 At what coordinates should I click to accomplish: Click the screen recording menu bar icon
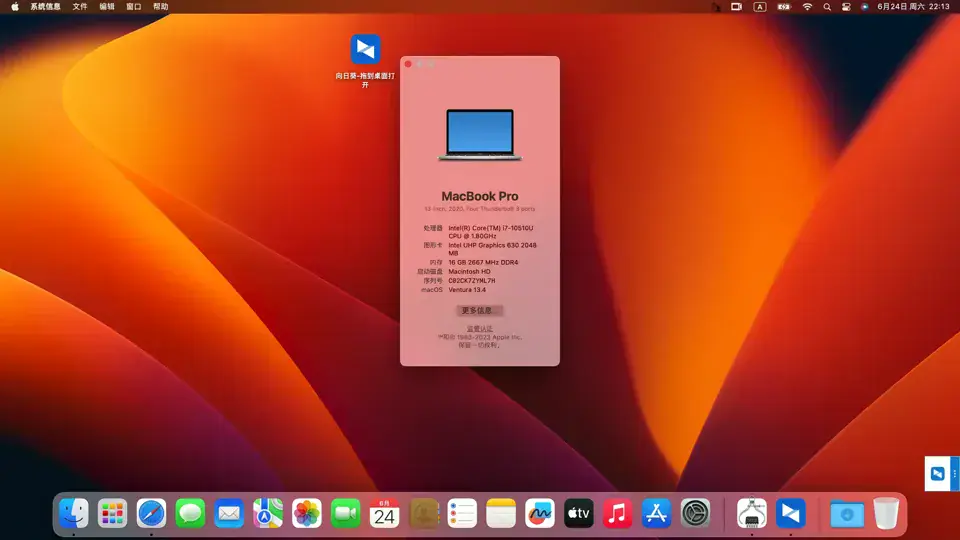tap(737, 7)
